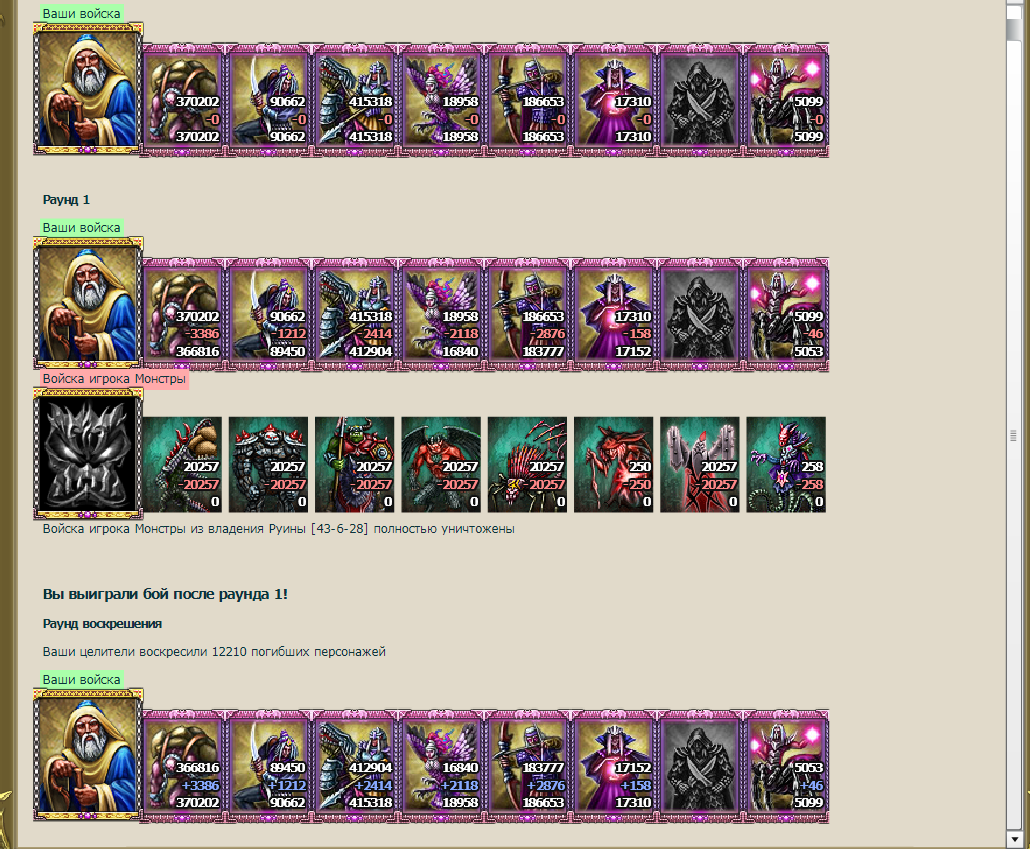1030x849 pixels.
Task: Select monster wizard unit with 250 troops
Action: 614,465
